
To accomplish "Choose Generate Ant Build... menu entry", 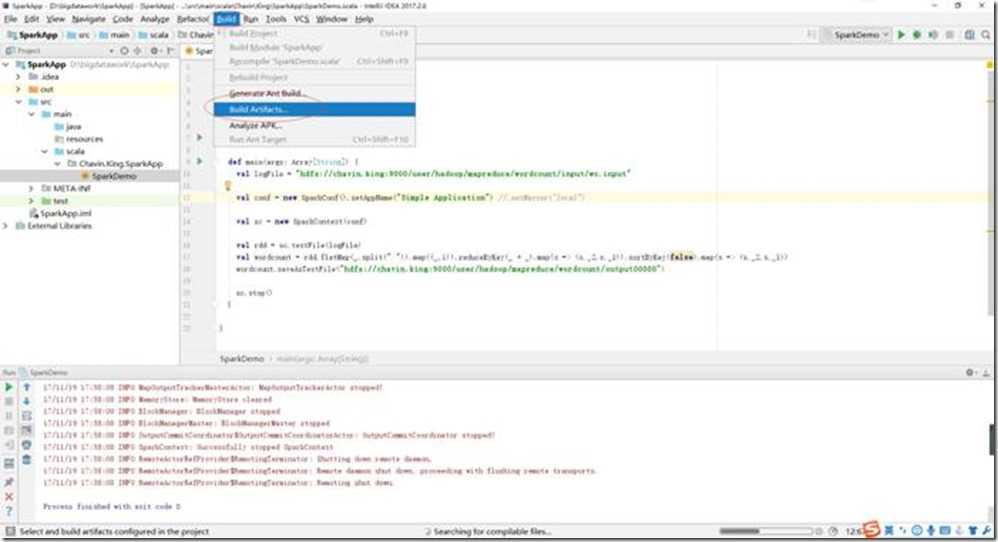I will [x=314, y=94].
